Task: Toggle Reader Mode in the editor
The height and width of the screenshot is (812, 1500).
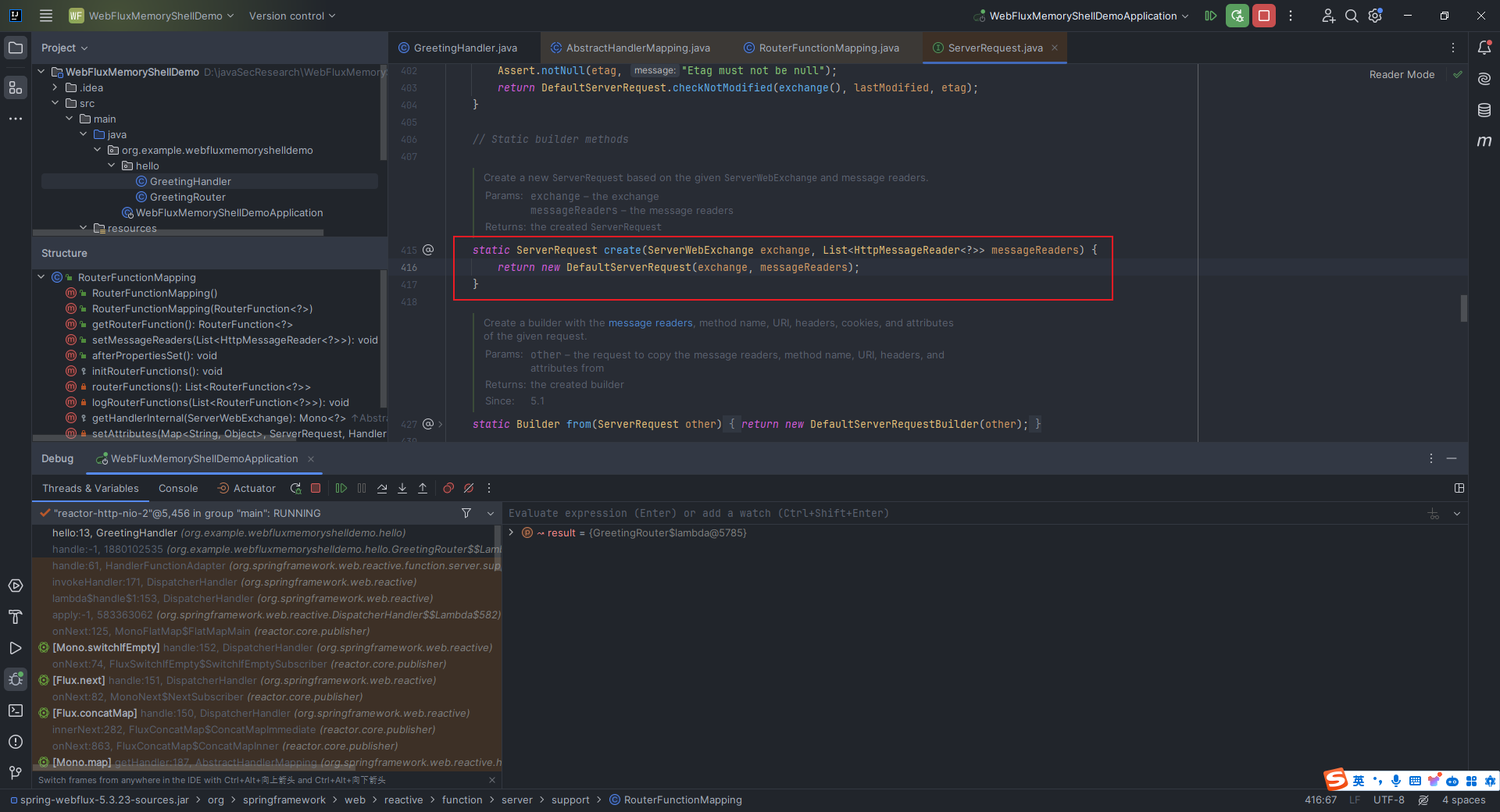Action: tap(1402, 74)
